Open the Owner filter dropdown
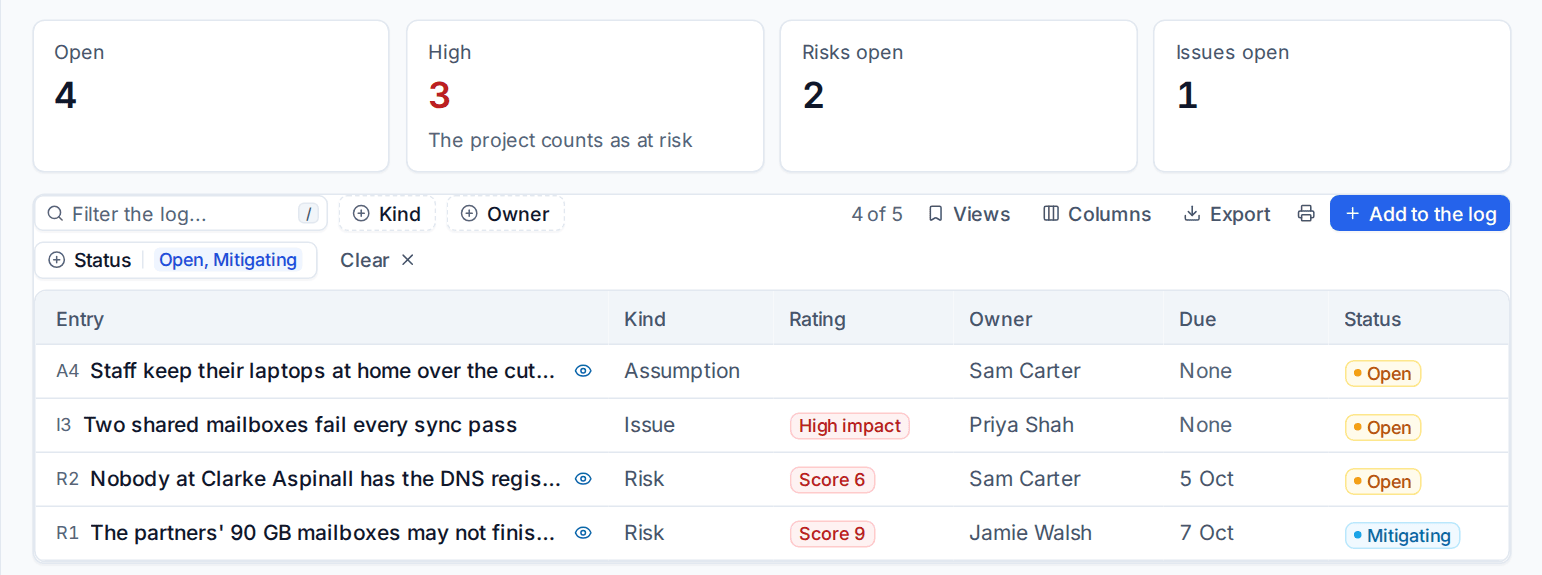The width and height of the screenshot is (1542, 575). tap(506, 214)
